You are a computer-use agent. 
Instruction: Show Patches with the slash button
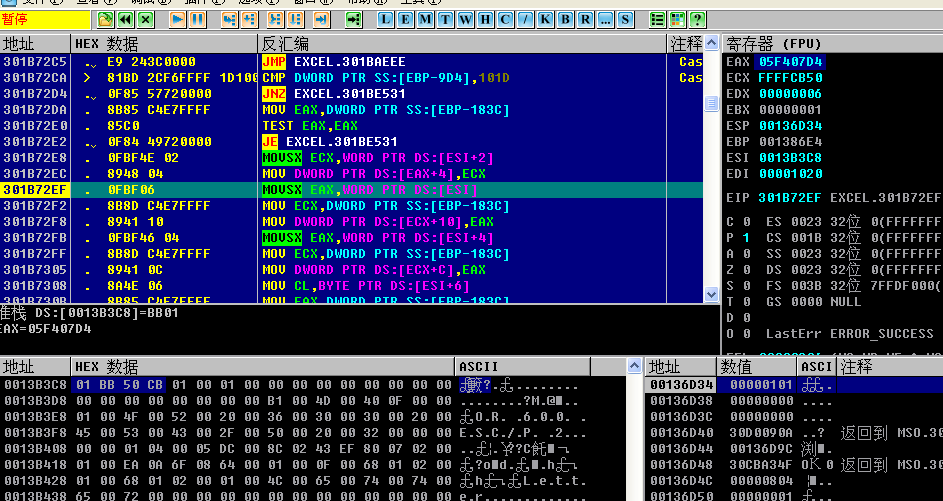pyautogui.click(x=525, y=19)
